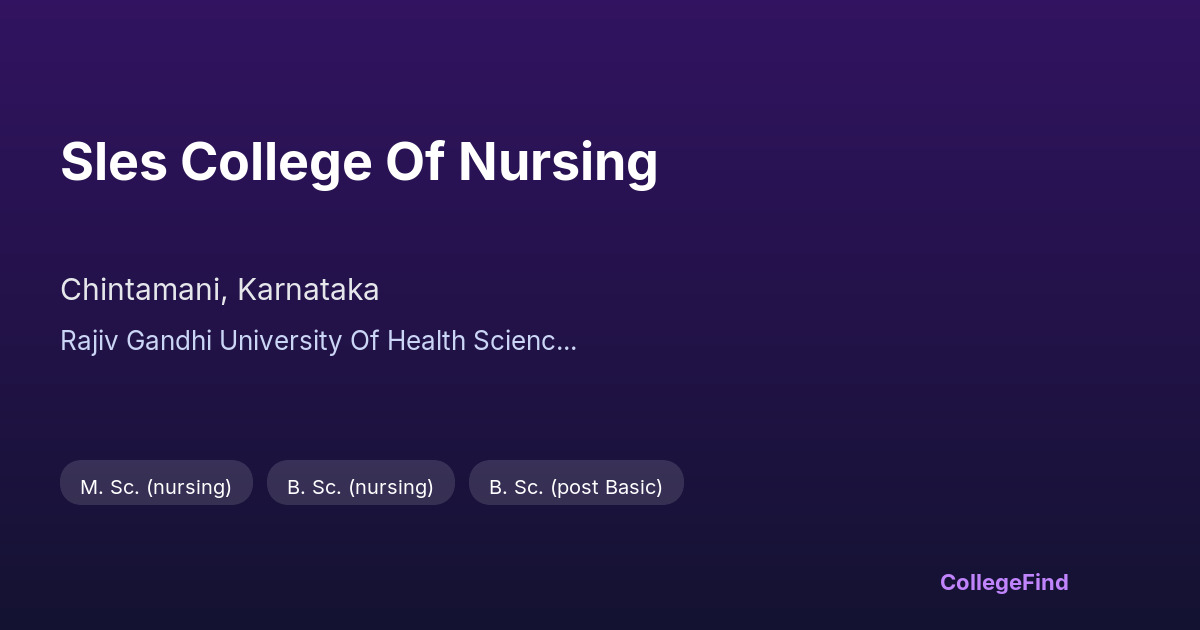Choose the B. Sc. (nursing) course tag
Image resolution: width=1200 pixels, height=630 pixels.
pyautogui.click(x=360, y=487)
